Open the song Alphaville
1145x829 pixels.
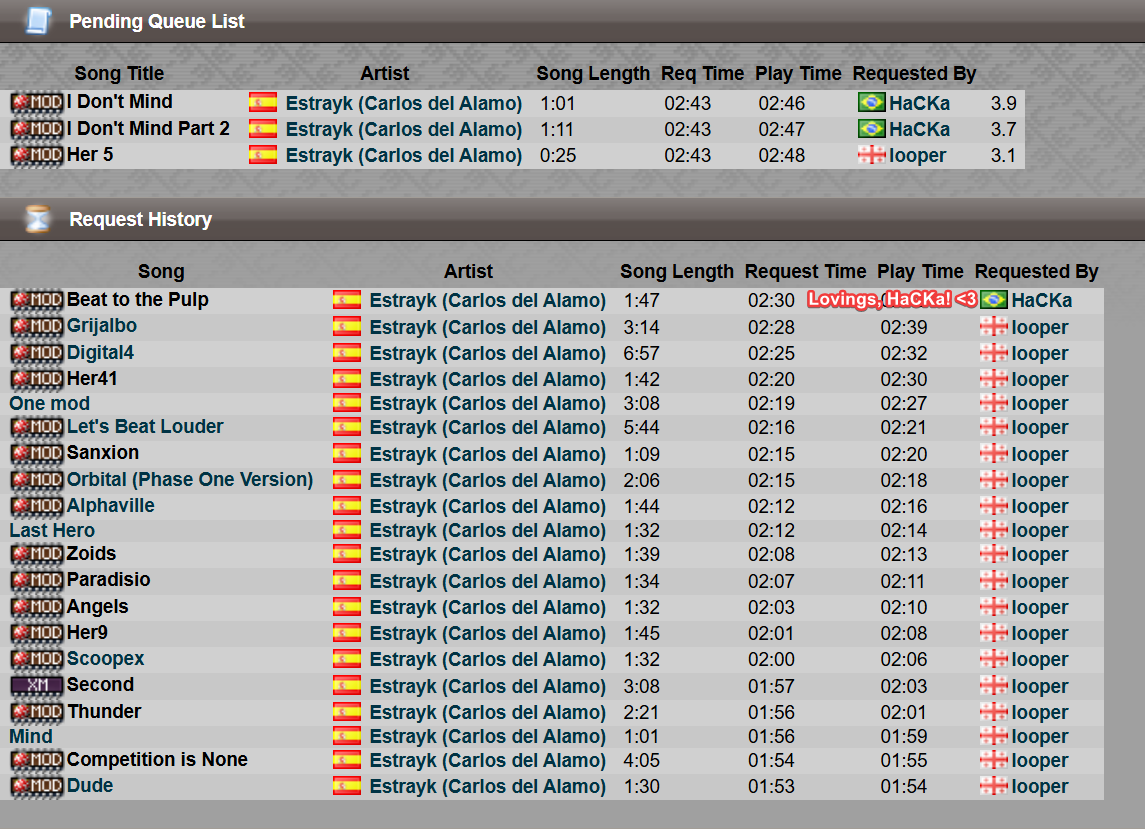click(110, 506)
